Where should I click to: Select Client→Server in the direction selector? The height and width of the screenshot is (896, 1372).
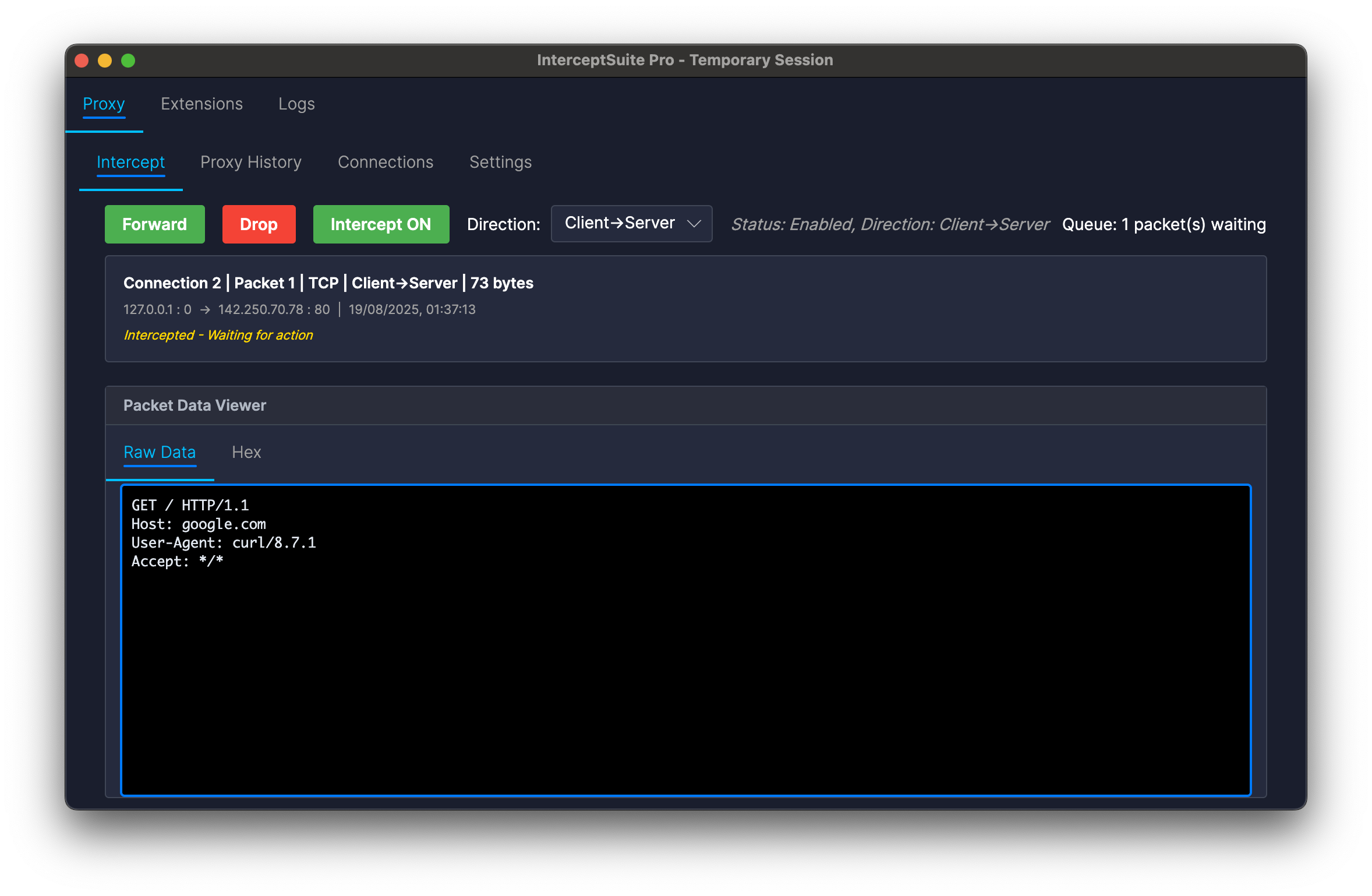click(618, 222)
